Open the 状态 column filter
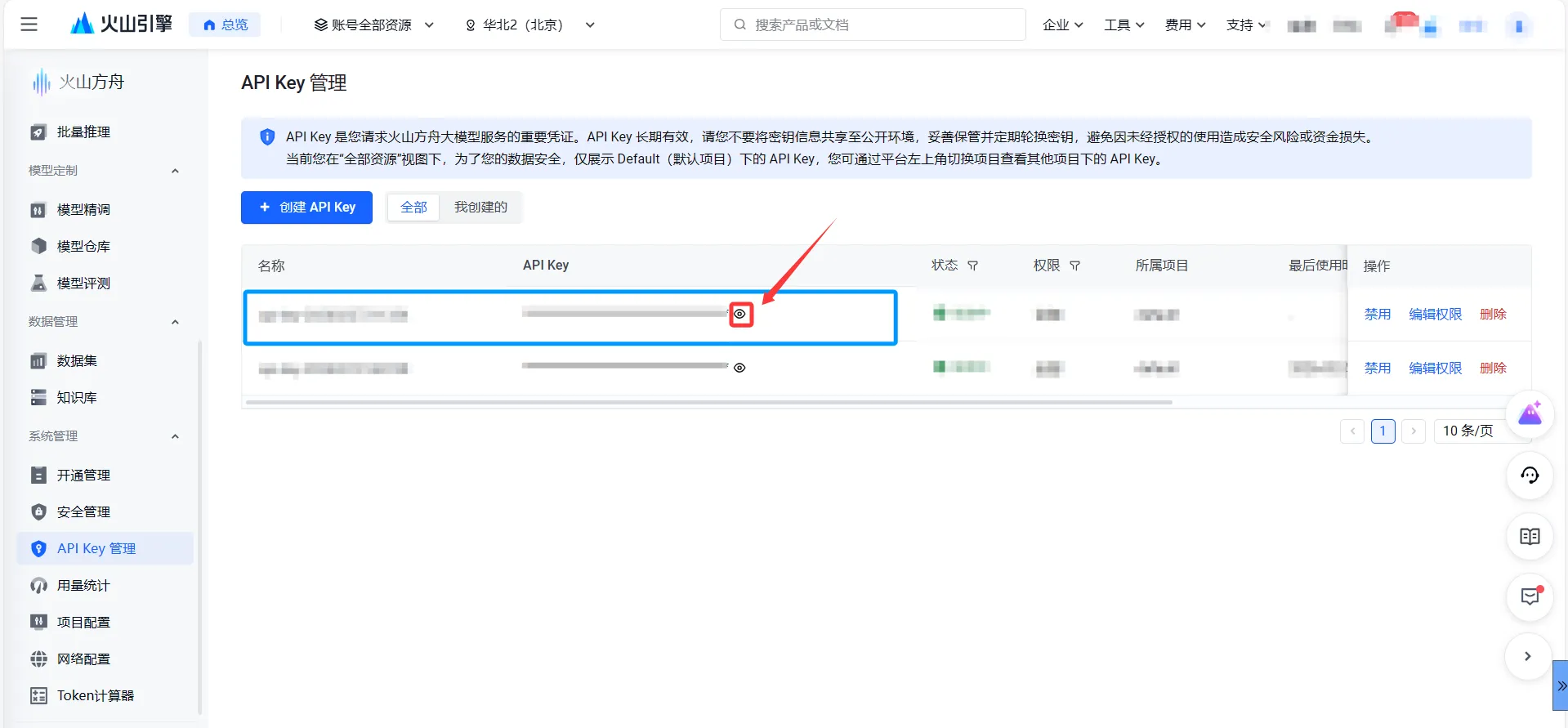Image resolution: width=1568 pixels, height=728 pixels. point(972,266)
